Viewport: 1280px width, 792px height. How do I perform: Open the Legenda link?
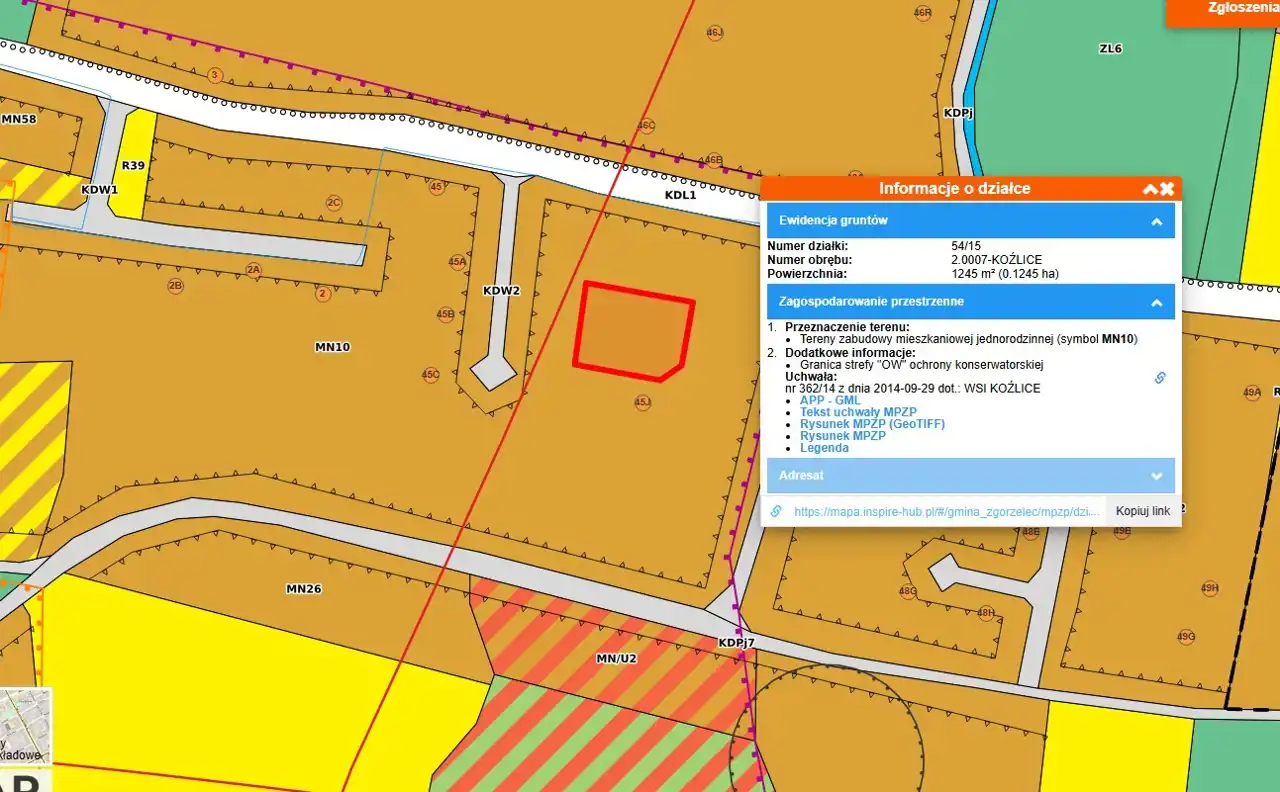pos(824,448)
